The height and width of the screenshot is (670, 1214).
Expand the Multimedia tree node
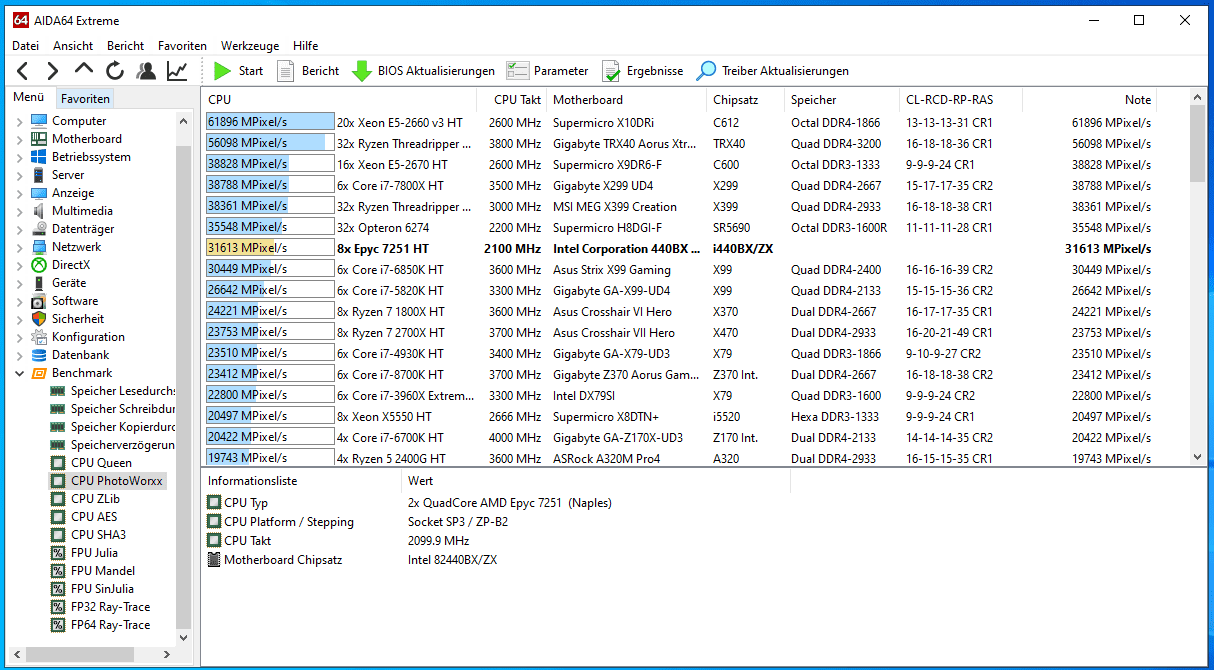click(19, 211)
